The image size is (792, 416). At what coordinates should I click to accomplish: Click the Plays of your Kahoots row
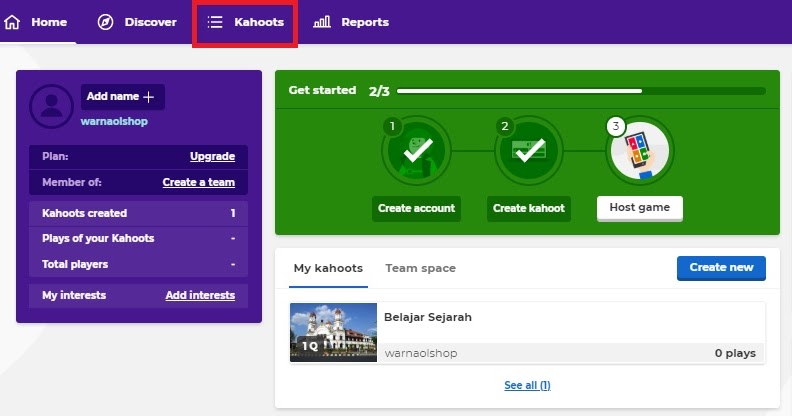tap(138, 238)
